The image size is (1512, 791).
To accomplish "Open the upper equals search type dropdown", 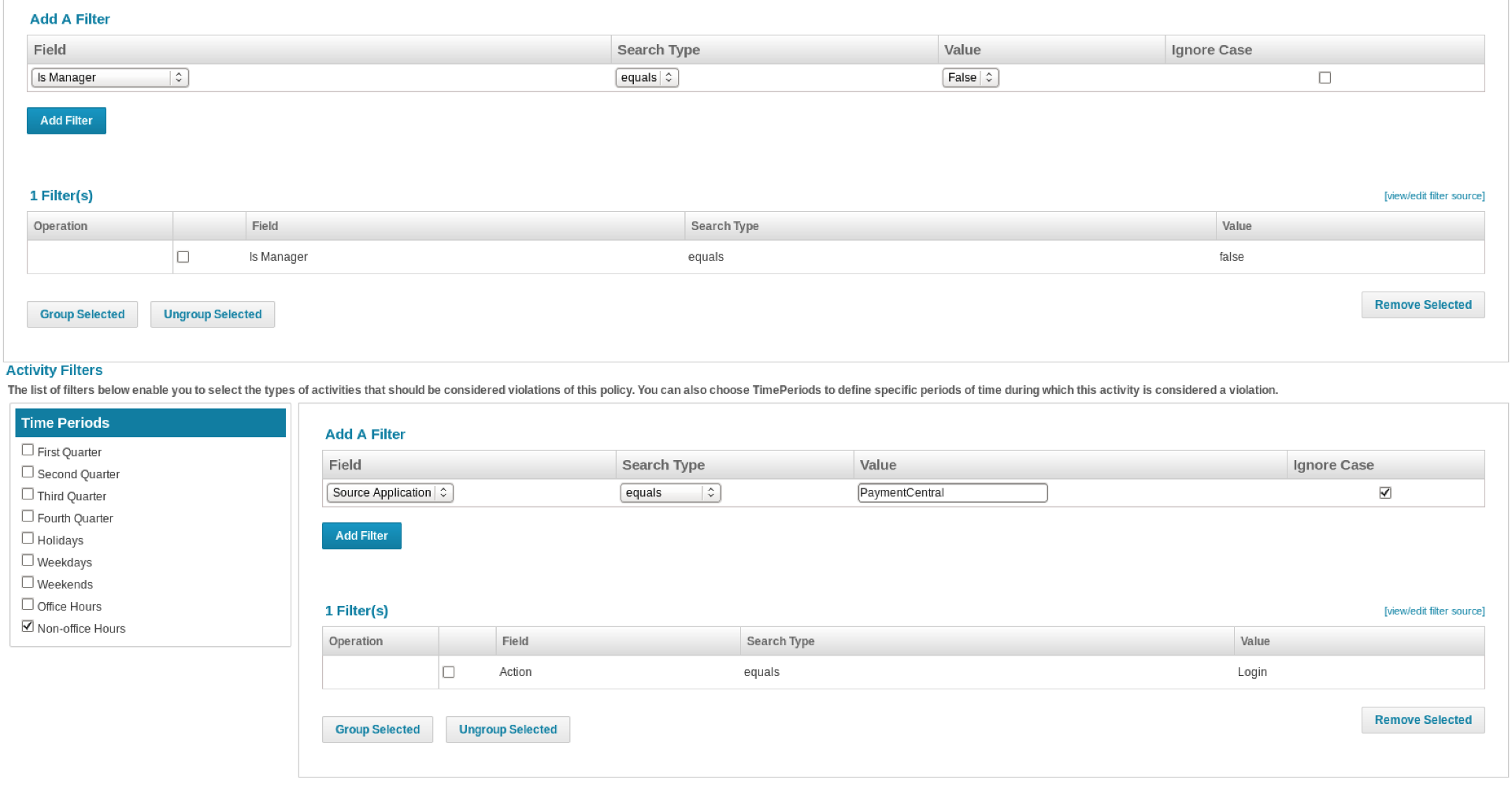I will click(x=647, y=77).
